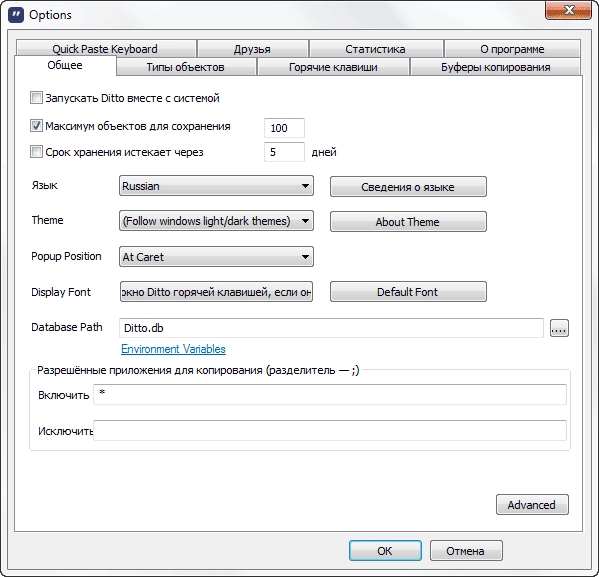Expand the Popup Position dropdown

[216, 257]
